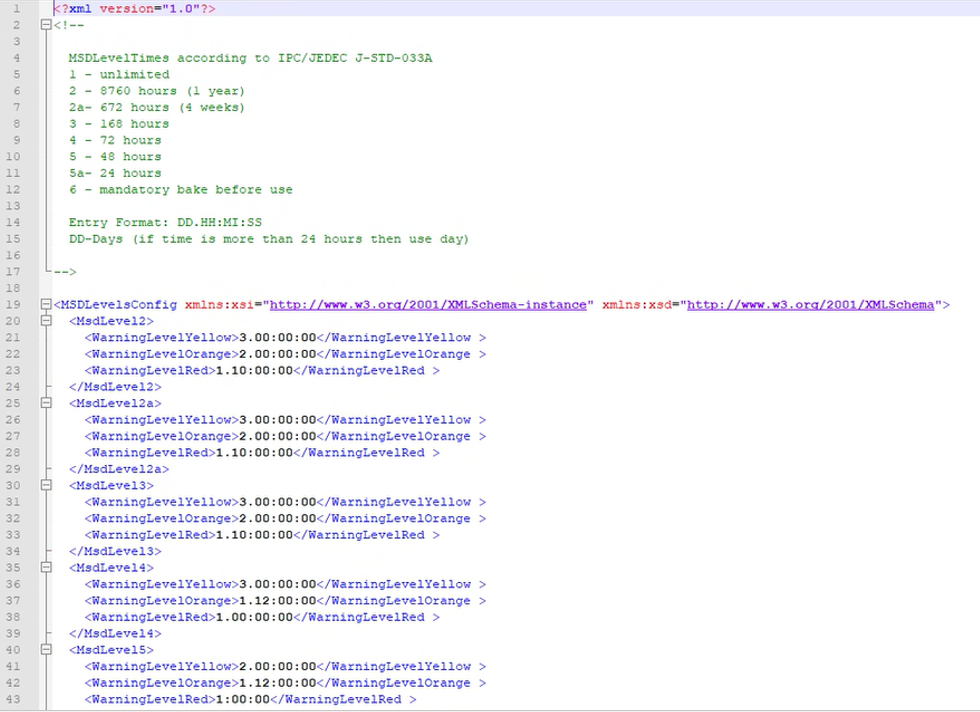
Task: Click the 'MSDLevelTimes according to IPC/JEDEC J-STD-033A' comment
Action: tap(250, 58)
